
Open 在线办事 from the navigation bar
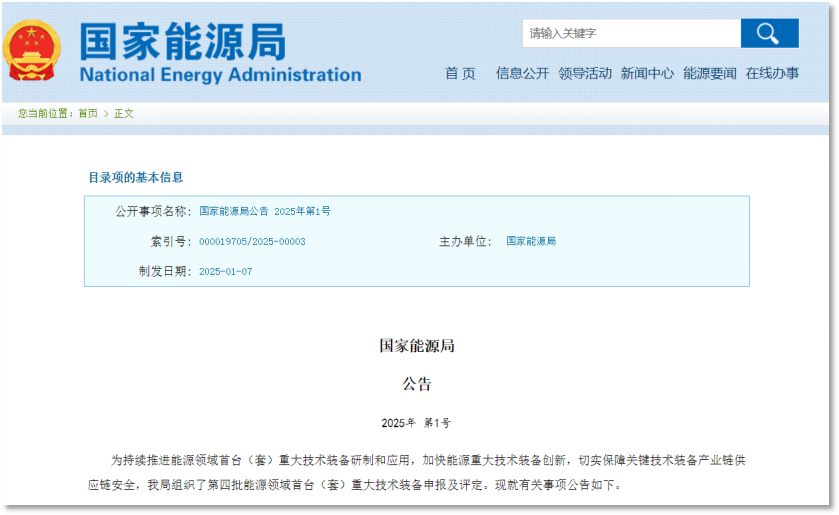click(x=772, y=73)
